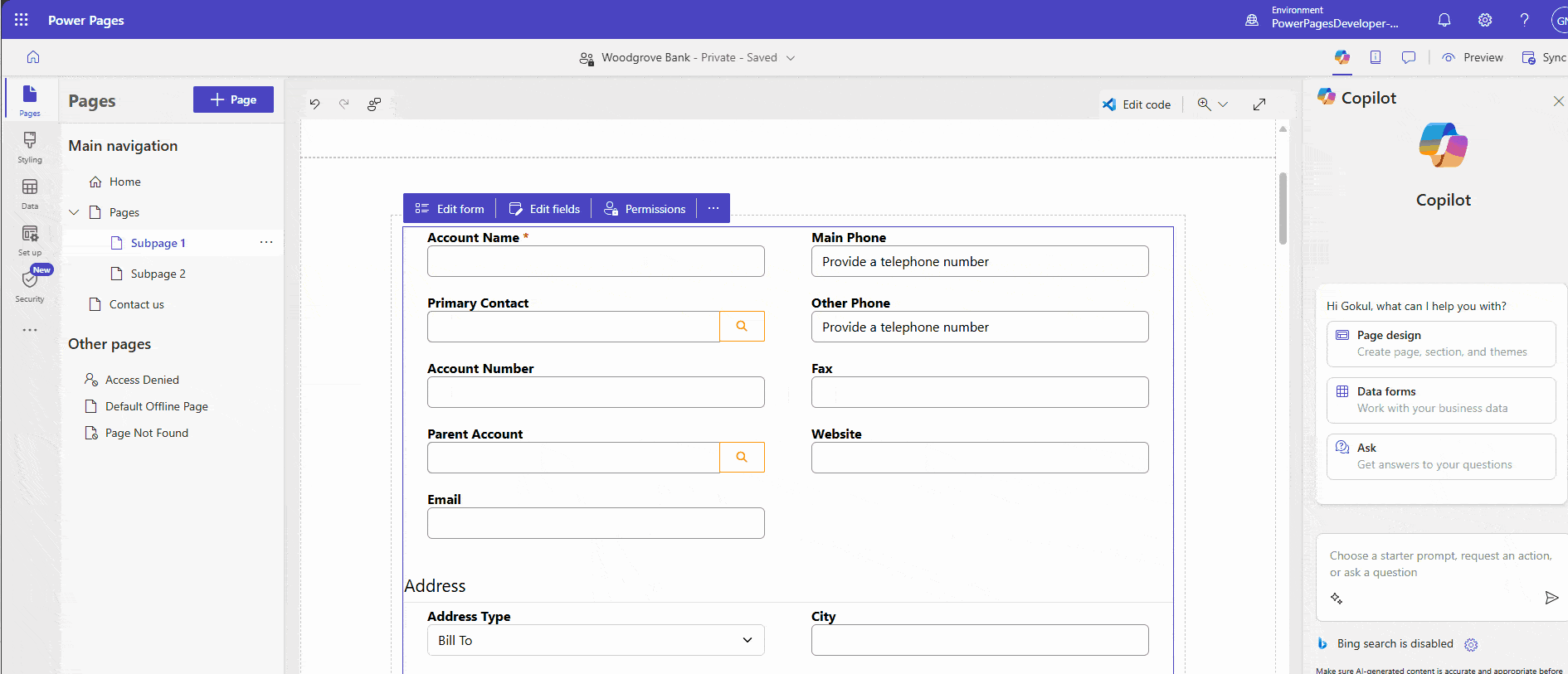This screenshot has height=674, width=1568.
Task: Expand the zoom level dropdown
Action: tap(1223, 104)
